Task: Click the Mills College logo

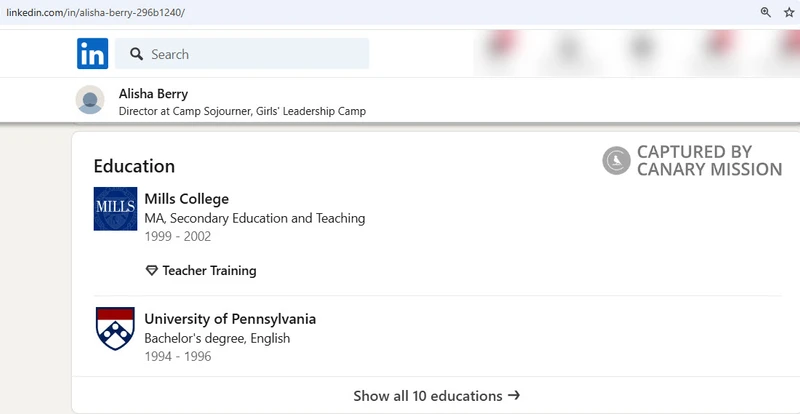Action: (115, 208)
